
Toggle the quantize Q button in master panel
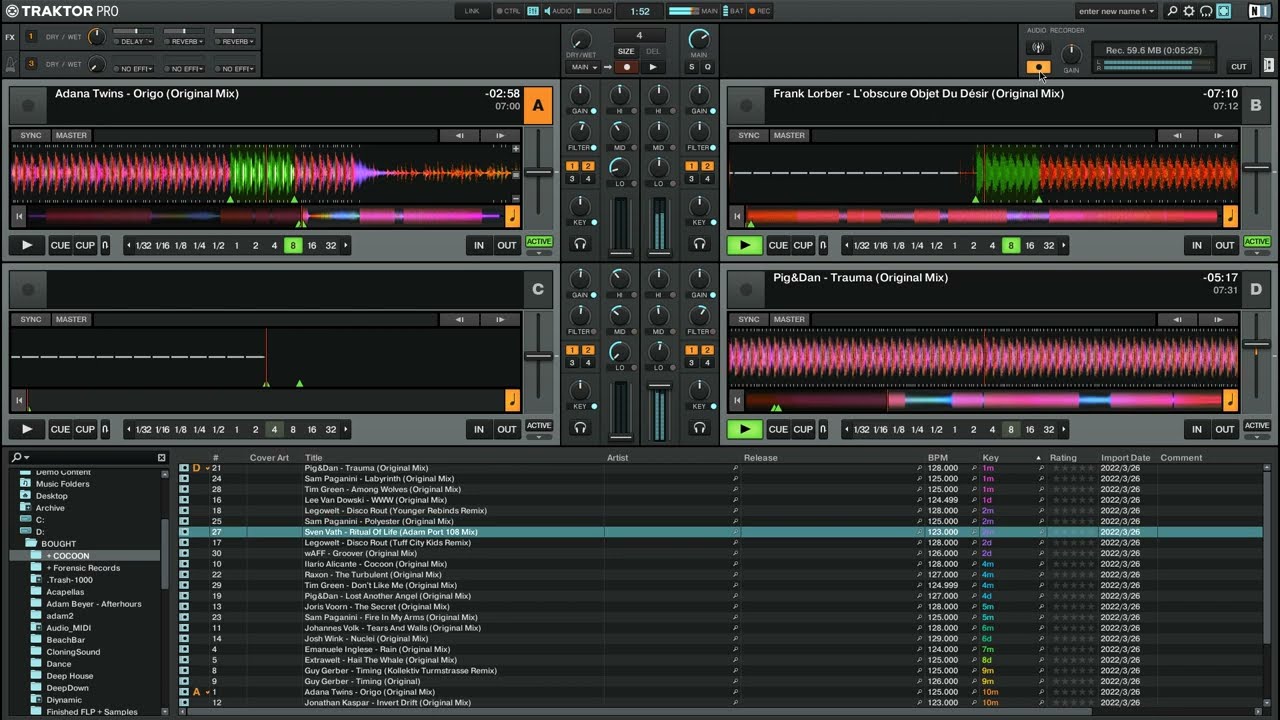coord(707,67)
